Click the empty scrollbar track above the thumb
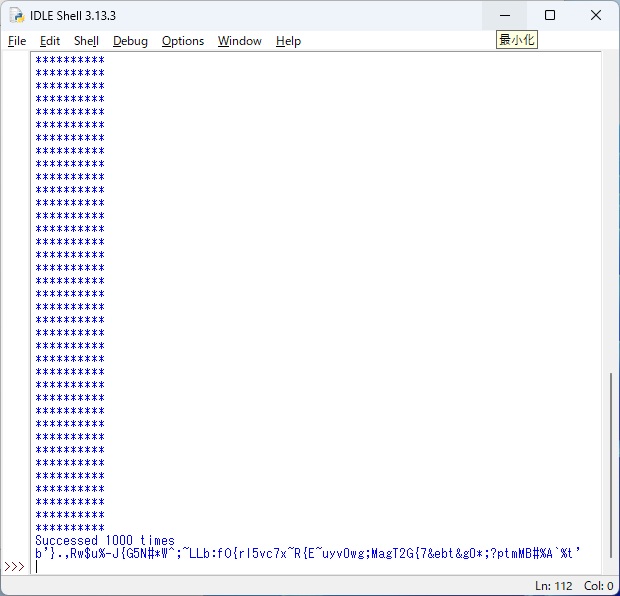The width and height of the screenshot is (620, 596). [x=610, y=200]
